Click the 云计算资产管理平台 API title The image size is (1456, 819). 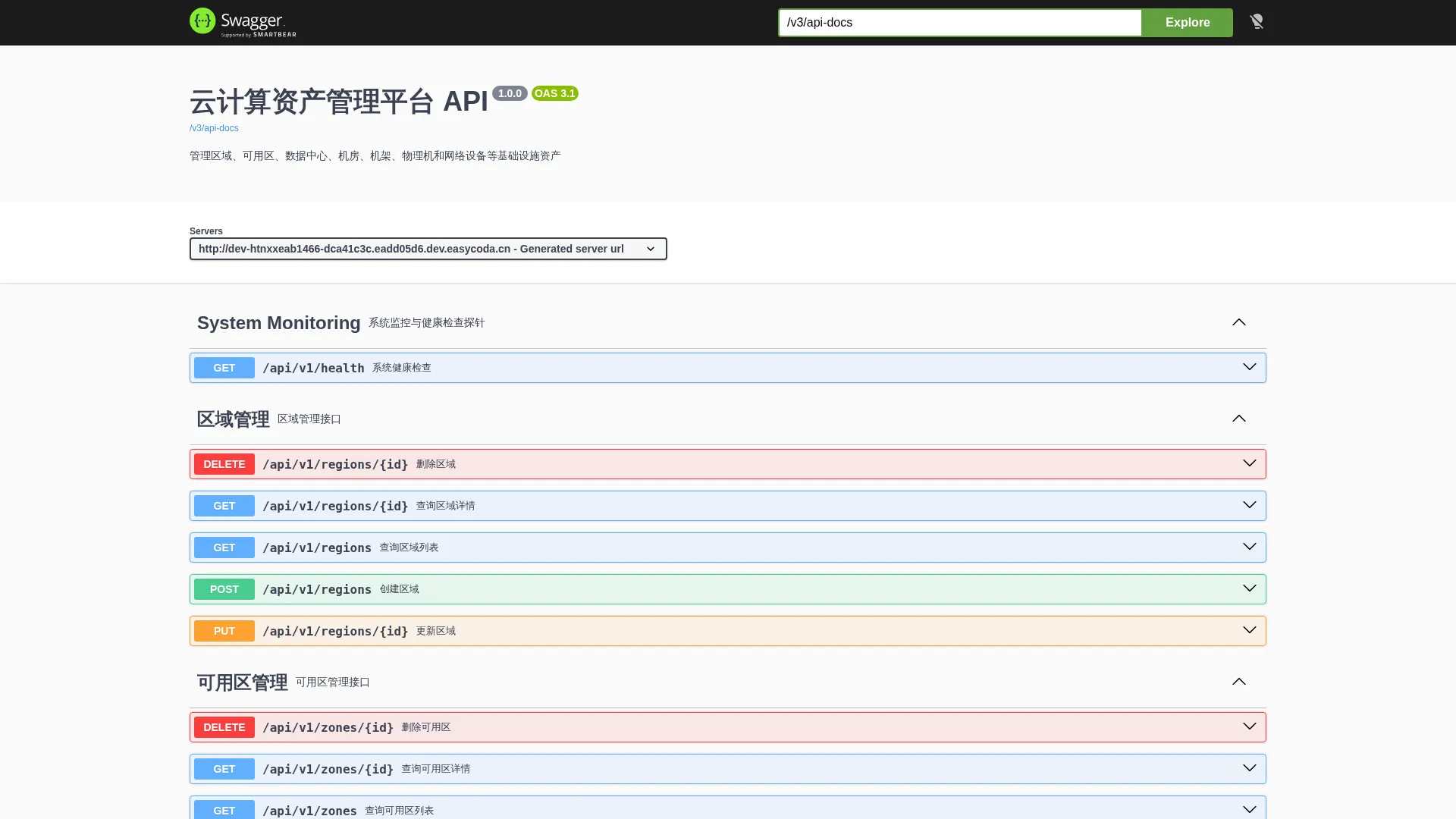[339, 102]
